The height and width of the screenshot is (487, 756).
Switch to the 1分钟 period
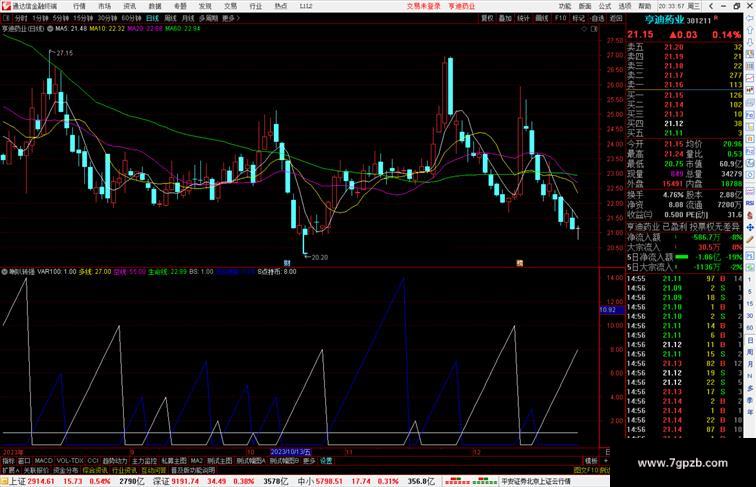coord(40,18)
